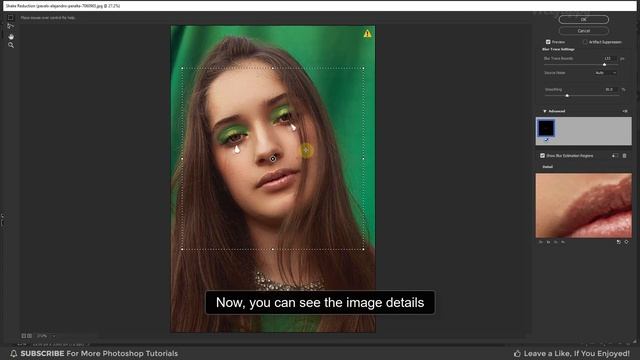Select the Blur Estimation tool
640x360 pixels.
click(11, 18)
